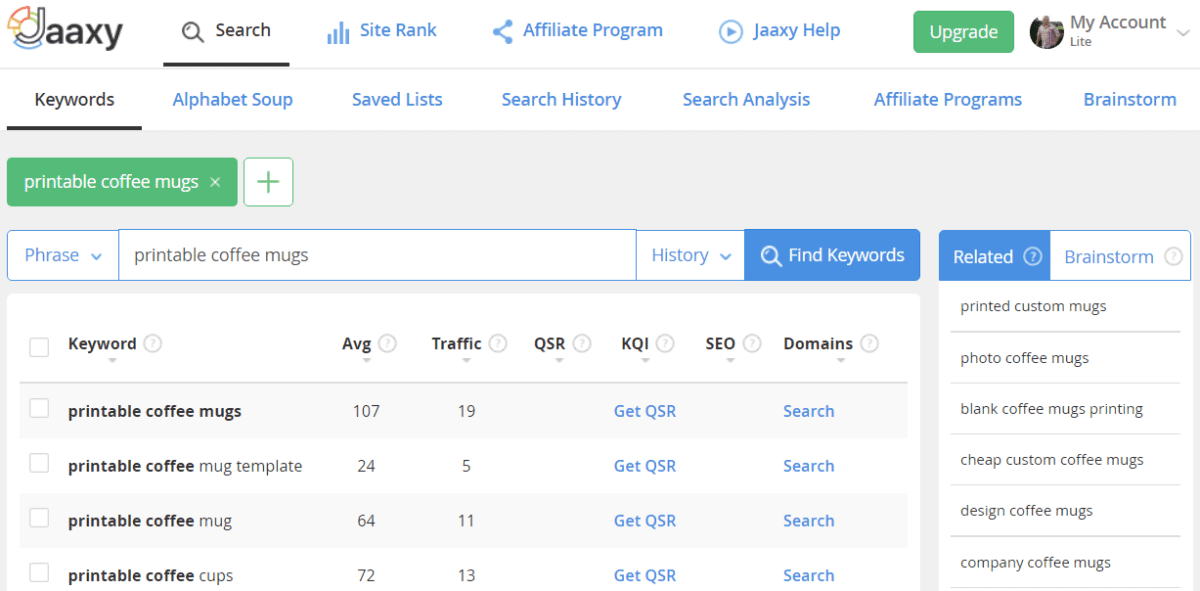Image resolution: width=1200 pixels, height=591 pixels.
Task: Open help for Domains column
Action: 869,343
